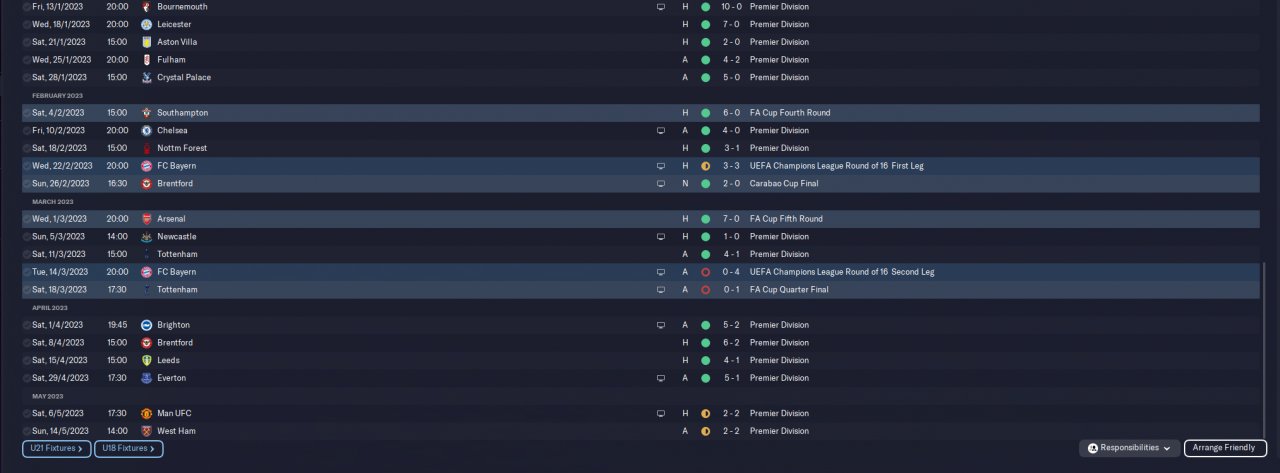
Task: Click yellow draw indicator on West Ham row
Action: click(705, 432)
